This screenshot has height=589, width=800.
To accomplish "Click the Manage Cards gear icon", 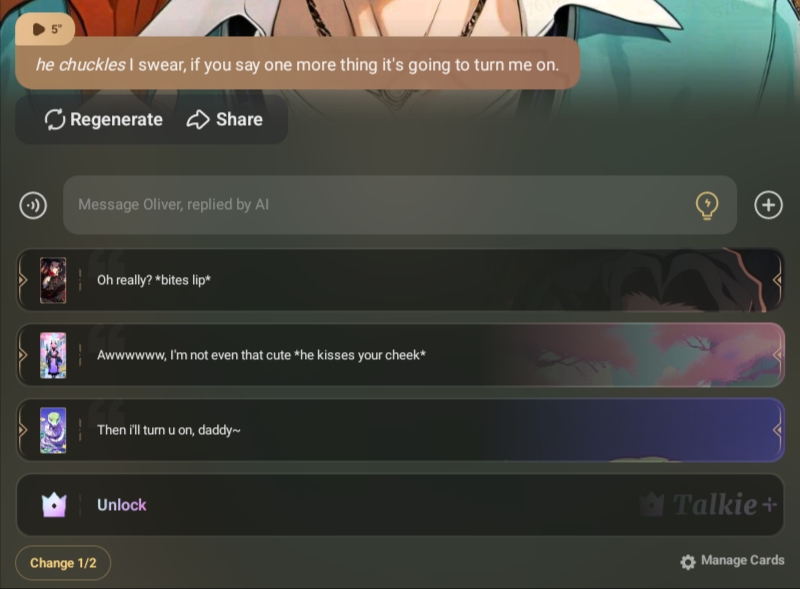I will (x=688, y=562).
